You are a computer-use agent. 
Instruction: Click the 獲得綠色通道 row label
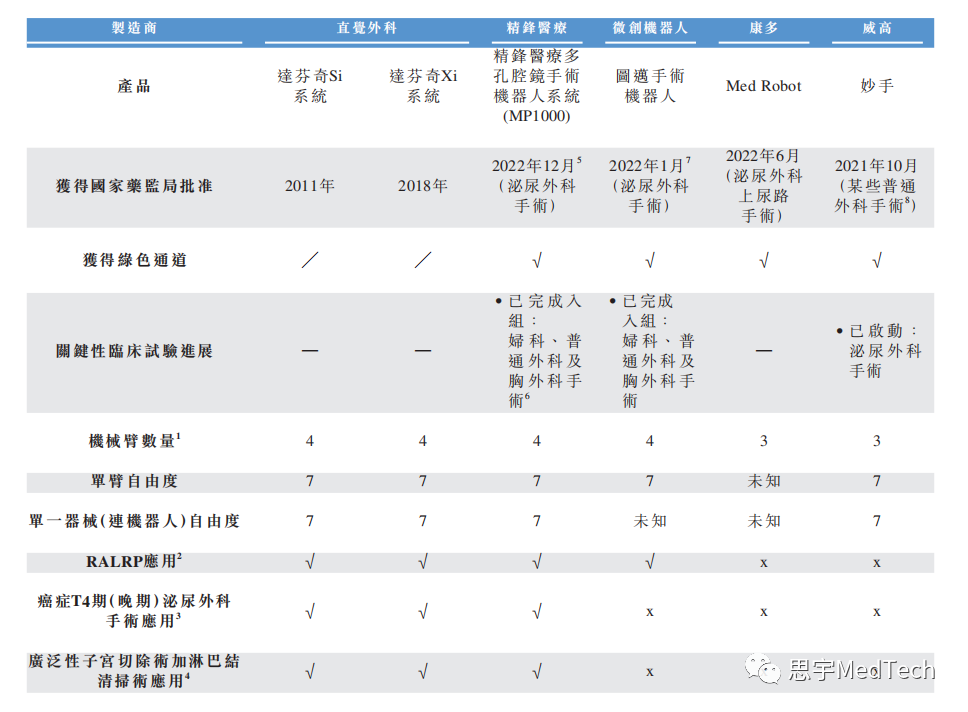(134, 261)
